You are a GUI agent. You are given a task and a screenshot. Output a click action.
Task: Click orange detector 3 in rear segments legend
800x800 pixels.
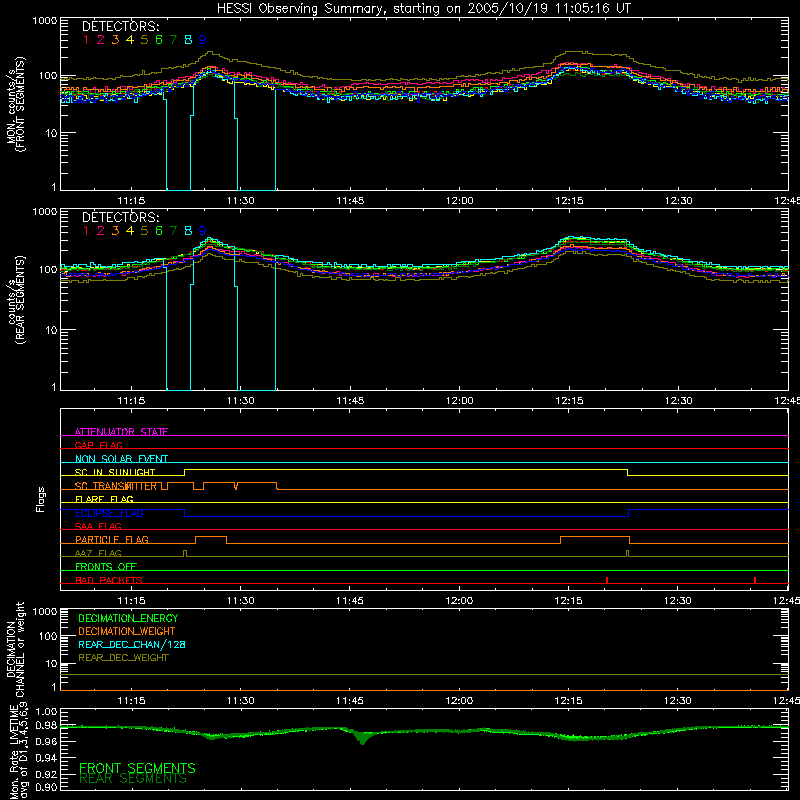coord(115,231)
